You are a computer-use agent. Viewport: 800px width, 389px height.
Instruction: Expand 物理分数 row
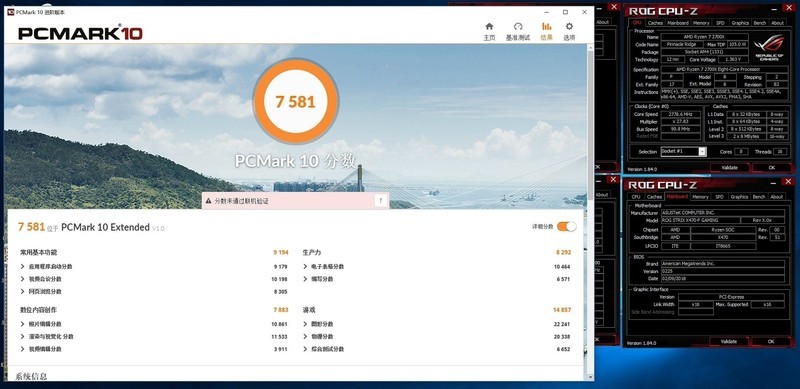click(305, 336)
